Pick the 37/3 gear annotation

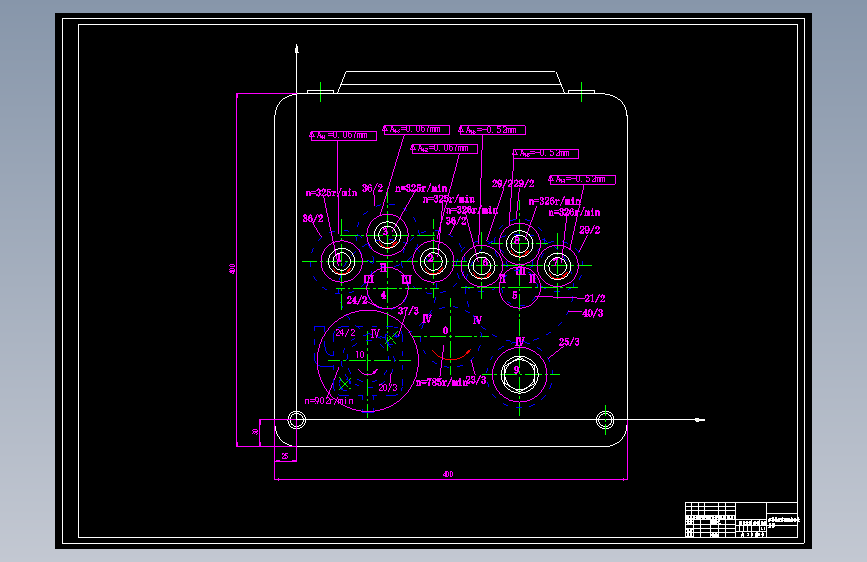[x=408, y=311]
